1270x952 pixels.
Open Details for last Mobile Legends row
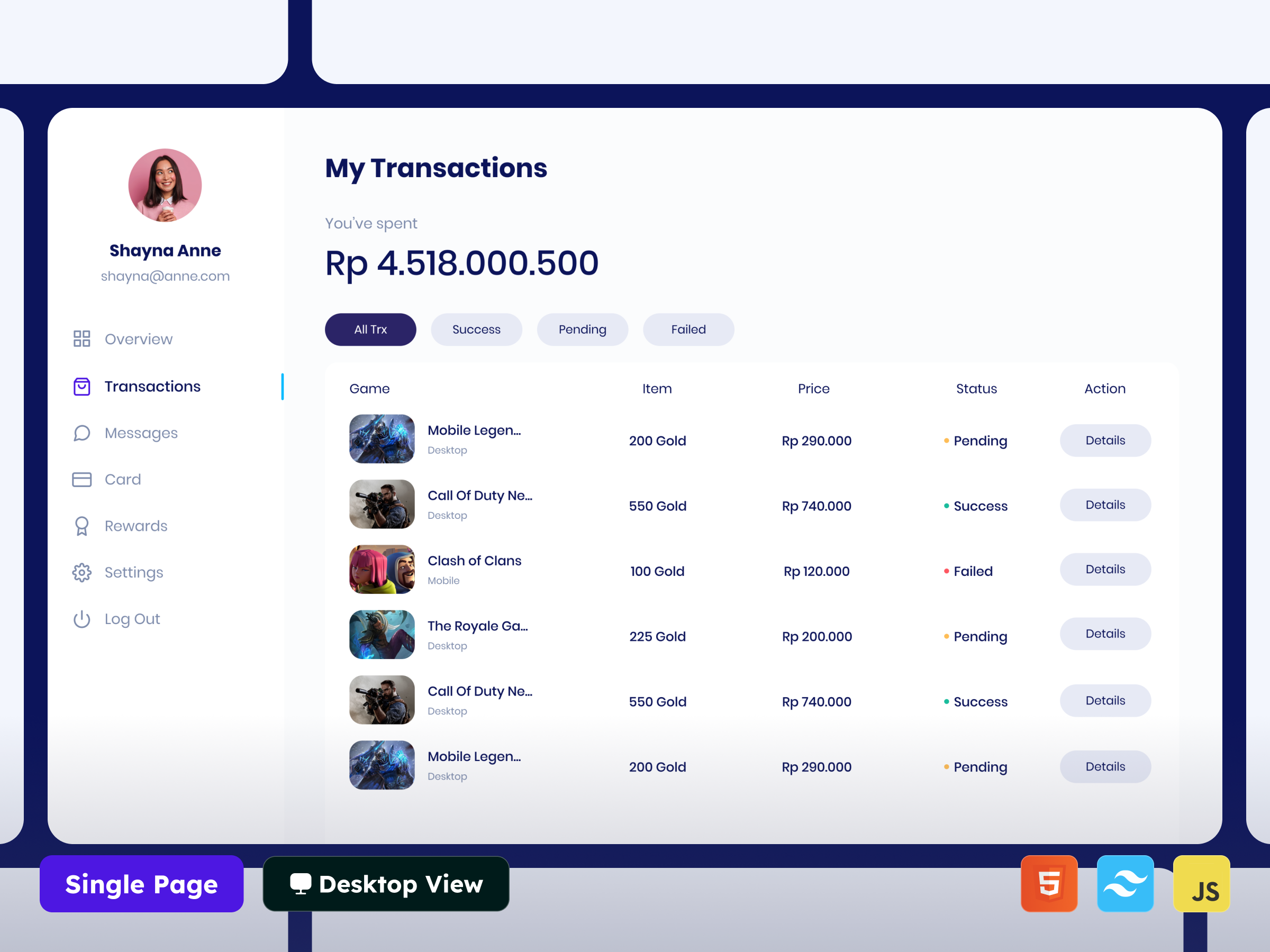(x=1105, y=767)
